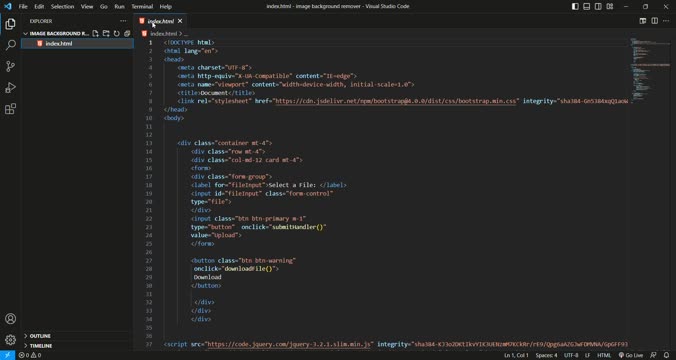Open the View menu

pyautogui.click(x=87, y=6)
